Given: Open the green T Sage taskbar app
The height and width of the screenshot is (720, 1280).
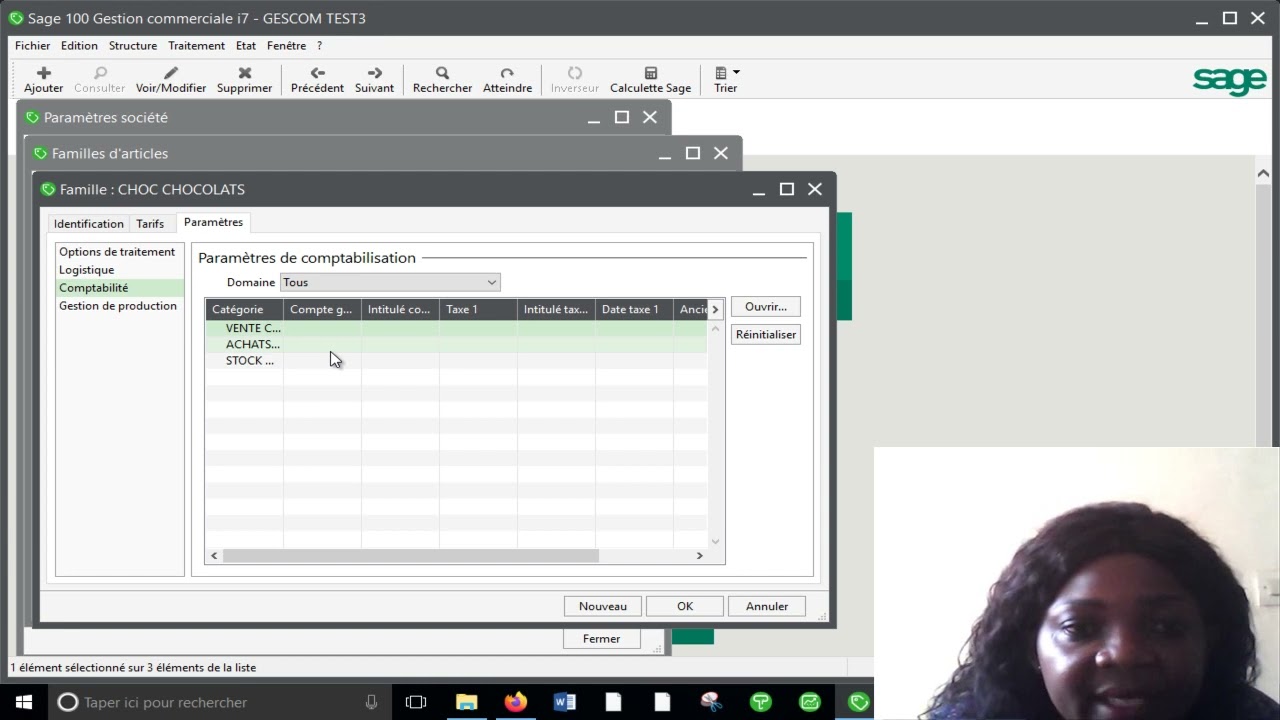Looking at the screenshot, I should (761, 702).
